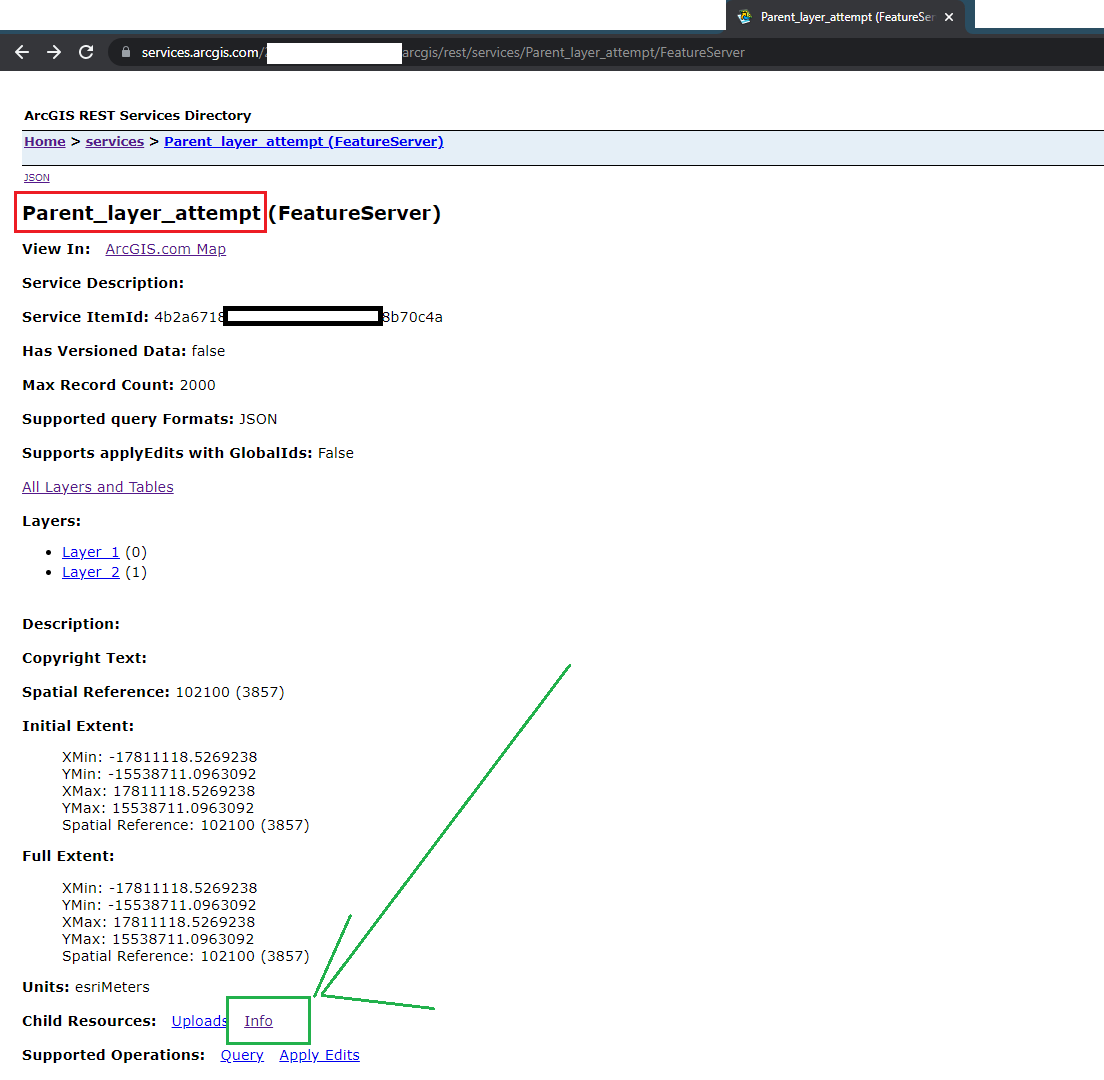Click the Supported query Formats JSON text
The width and height of the screenshot is (1104, 1080).
258,419
